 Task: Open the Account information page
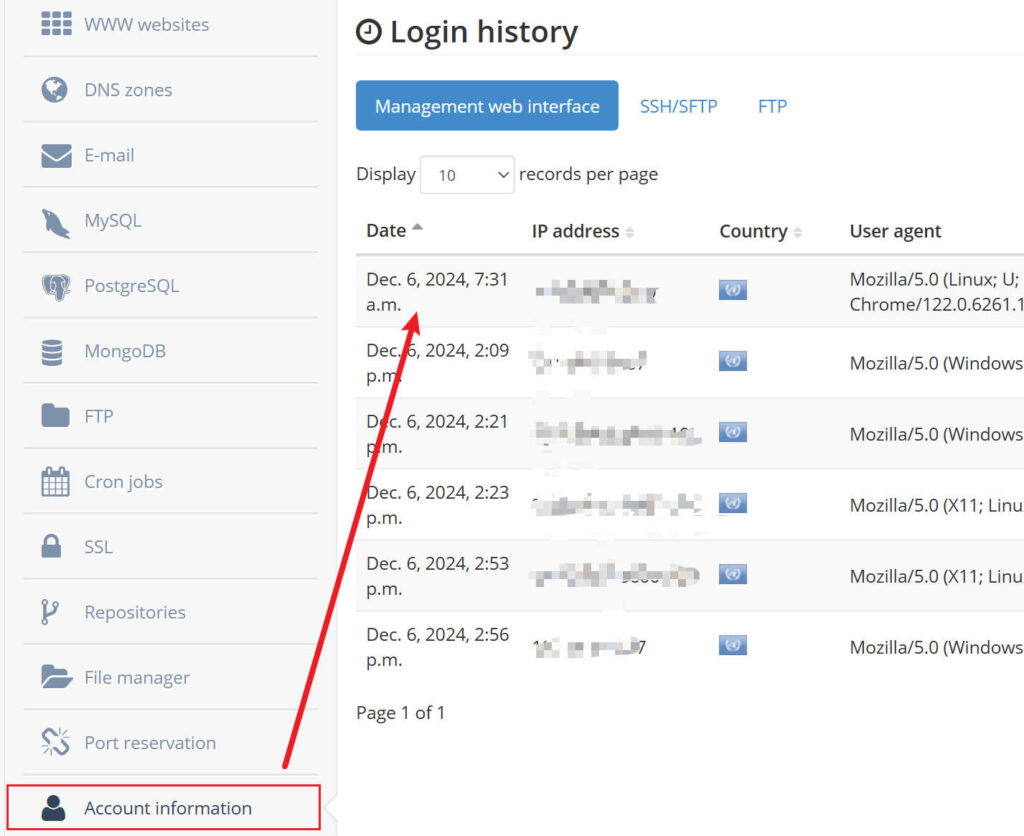[x=166, y=808]
